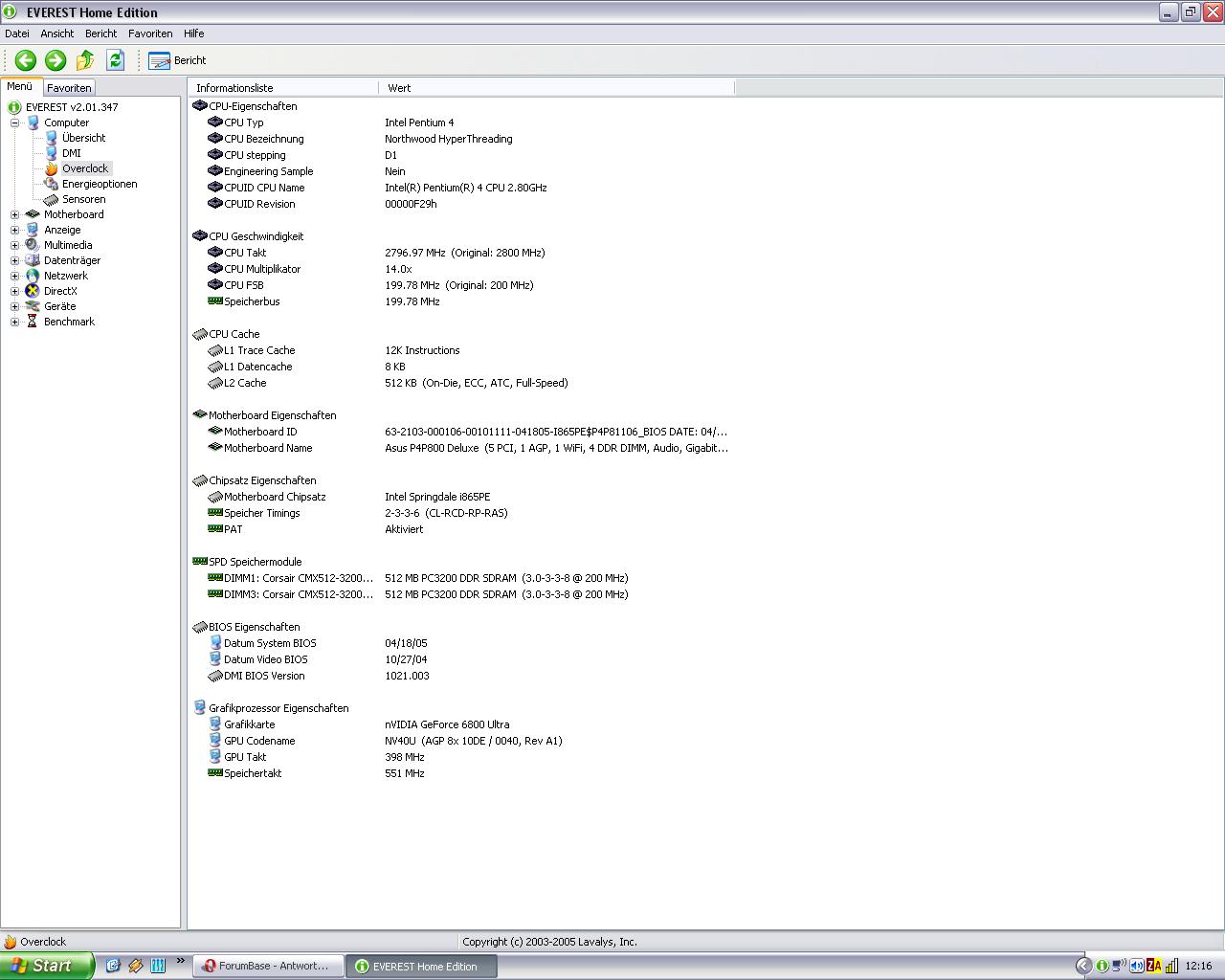Click the Benchmark hourglass icon in the tree
The width and height of the screenshot is (1225, 980).
pyautogui.click(x=33, y=322)
